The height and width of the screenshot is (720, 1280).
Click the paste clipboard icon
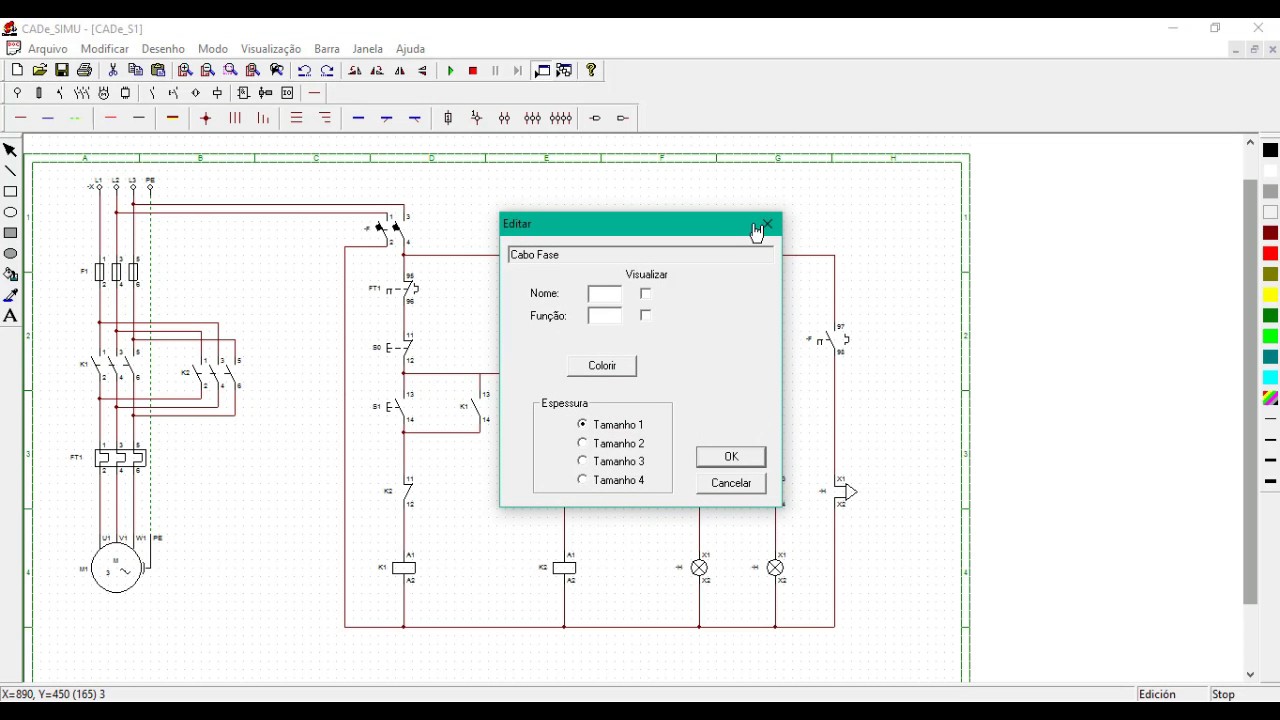158,70
